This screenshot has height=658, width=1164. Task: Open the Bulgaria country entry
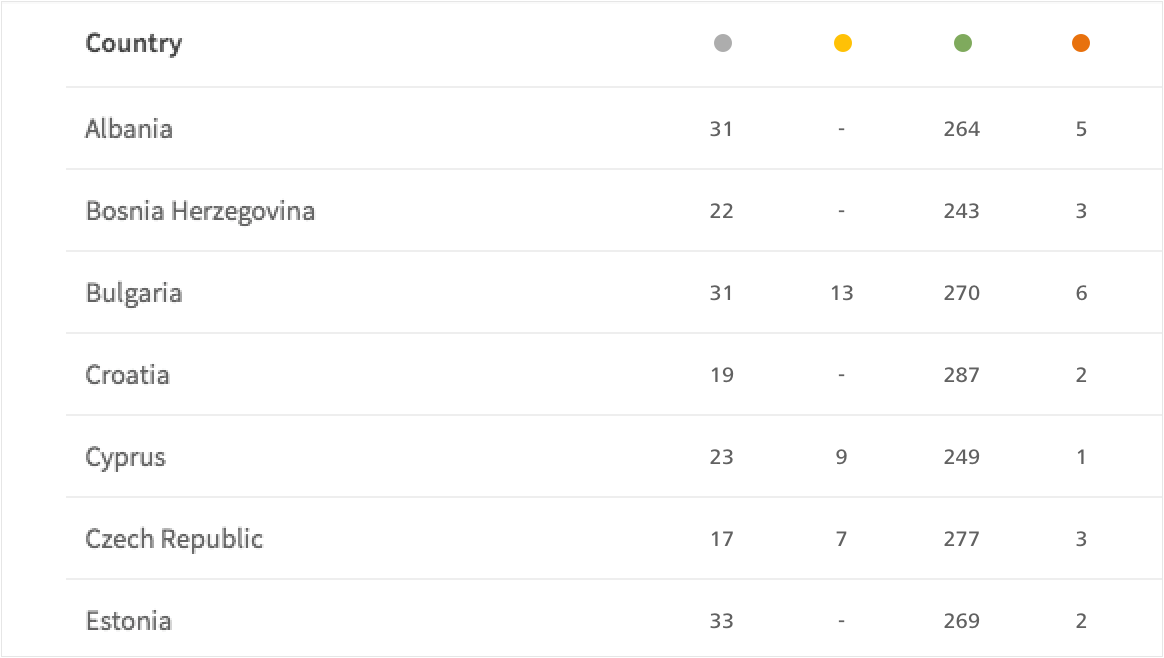pyautogui.click(x=134, y=293)
